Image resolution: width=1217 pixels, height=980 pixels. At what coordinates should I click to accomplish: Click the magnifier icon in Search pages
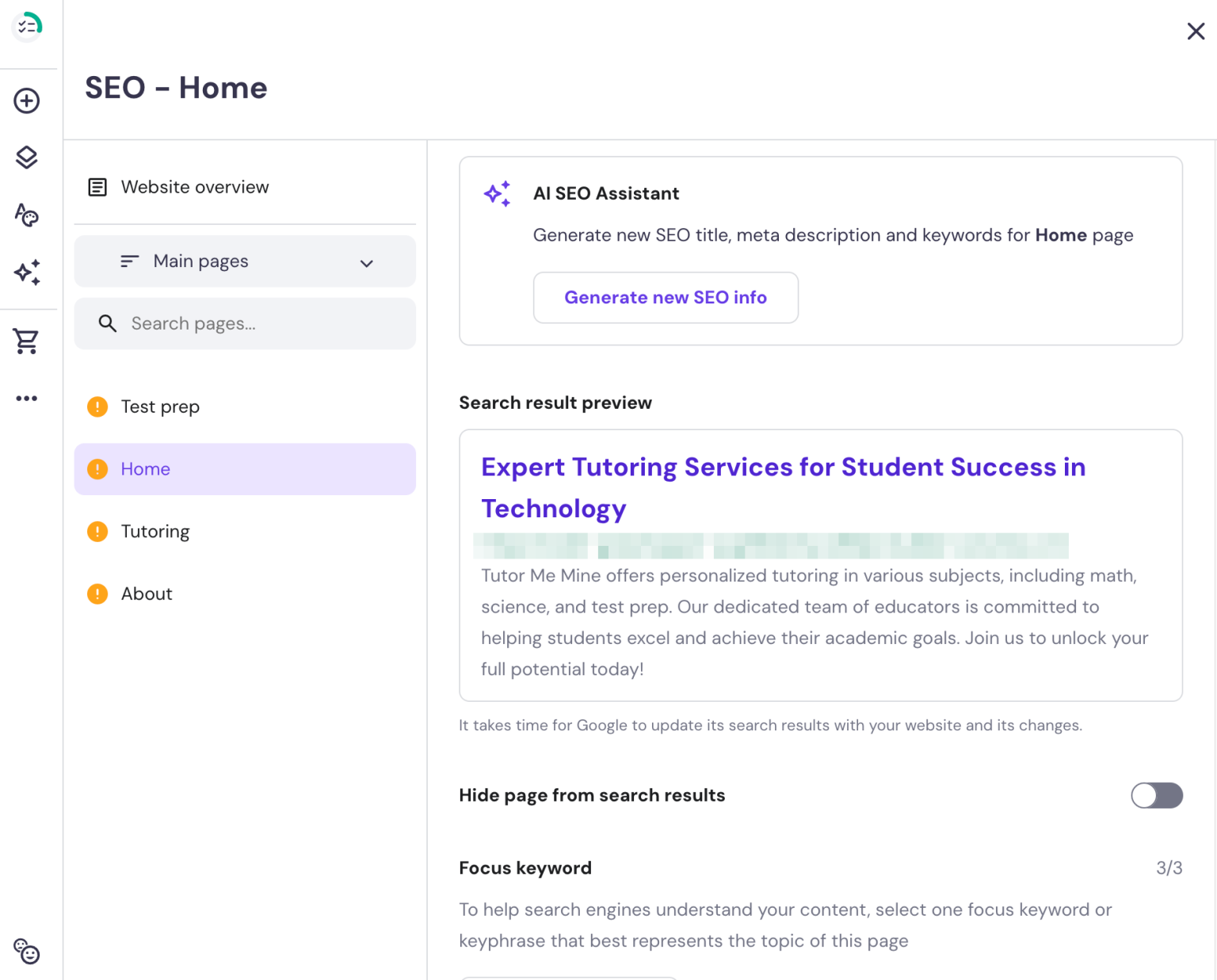107,323
